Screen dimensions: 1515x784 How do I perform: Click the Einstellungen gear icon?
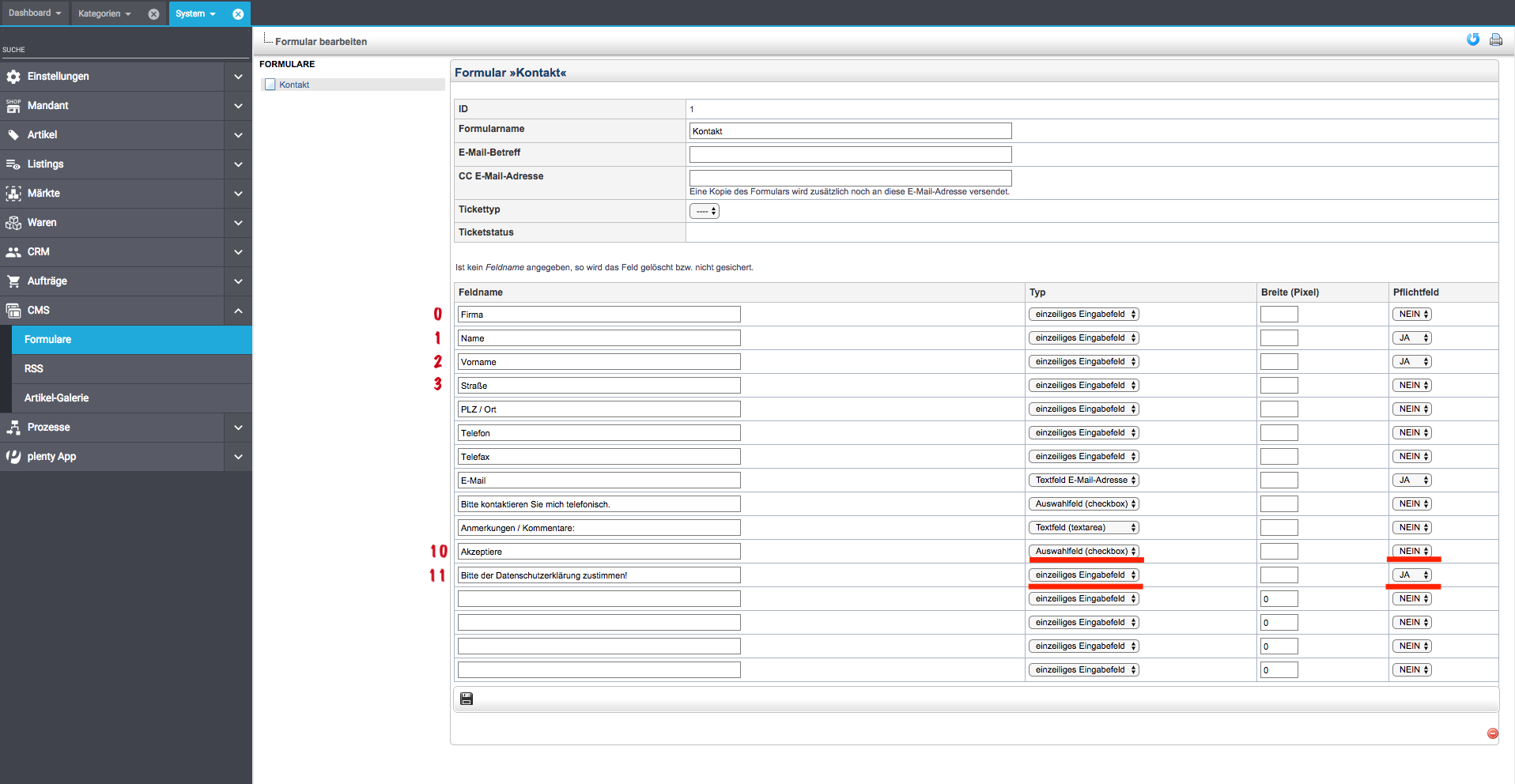point(13,77)
